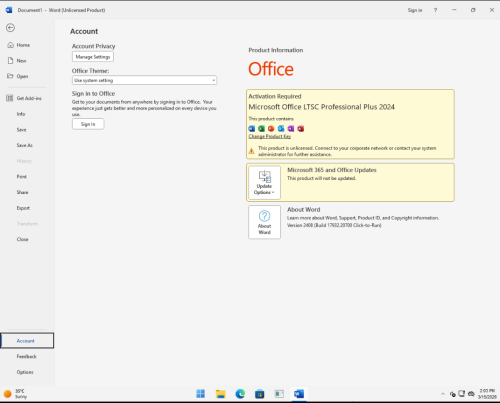
Task: Select the Account tab in sidebar
Action: (x=27, y=341)
